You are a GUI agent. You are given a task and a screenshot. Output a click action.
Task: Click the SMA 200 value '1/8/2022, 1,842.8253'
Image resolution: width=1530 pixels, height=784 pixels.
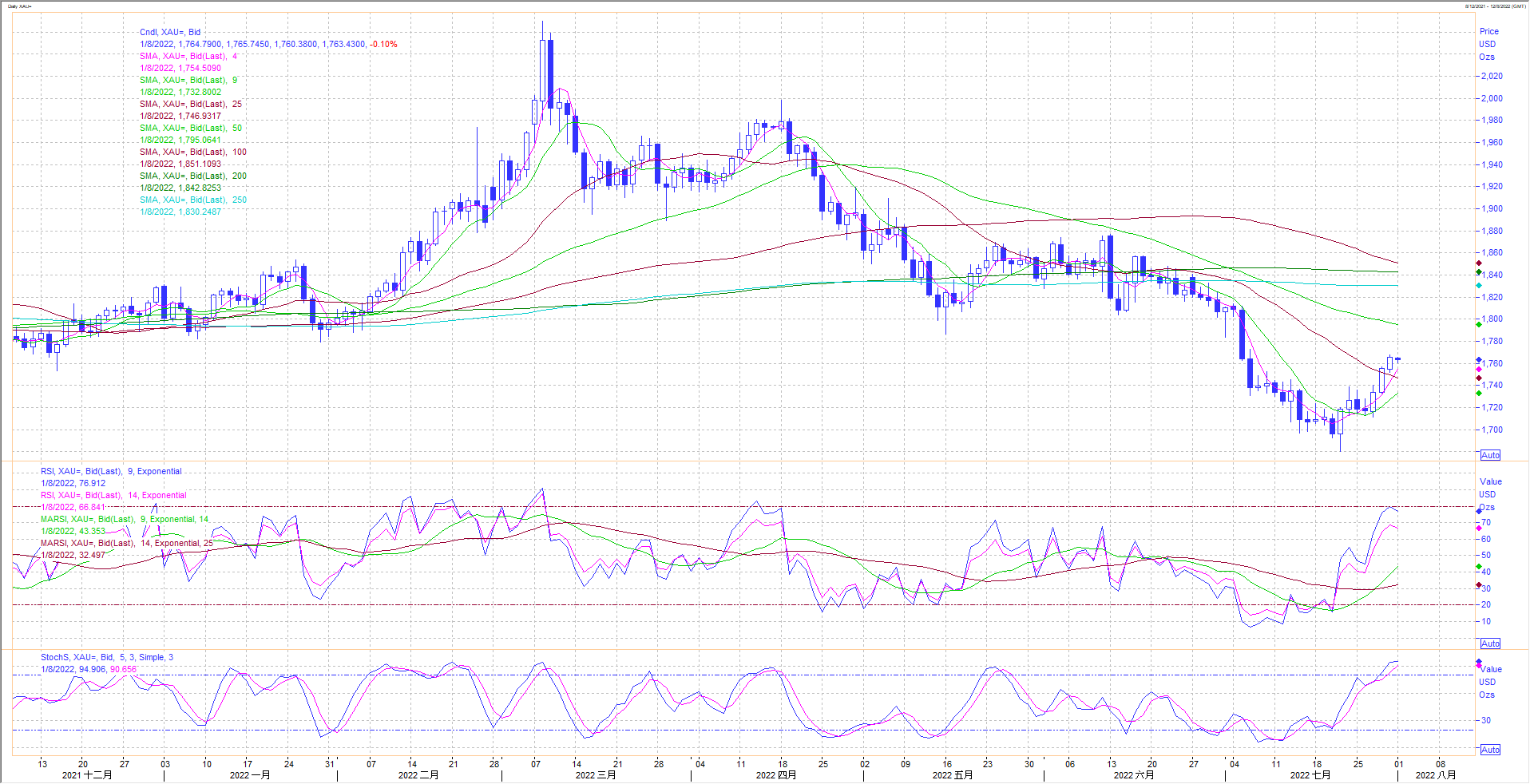pyautogui.click(x=180, y=188)
